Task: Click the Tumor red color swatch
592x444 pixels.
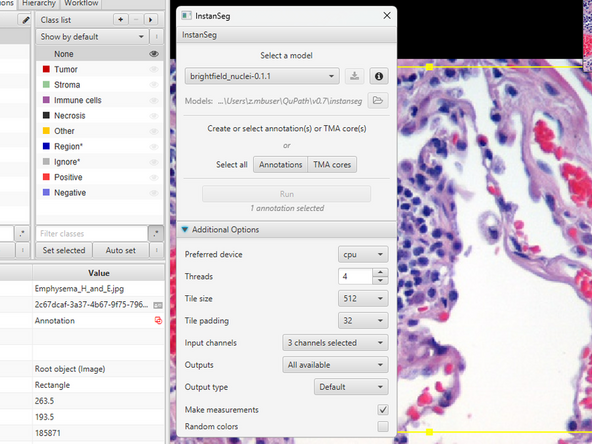Action: click(46, 69)
